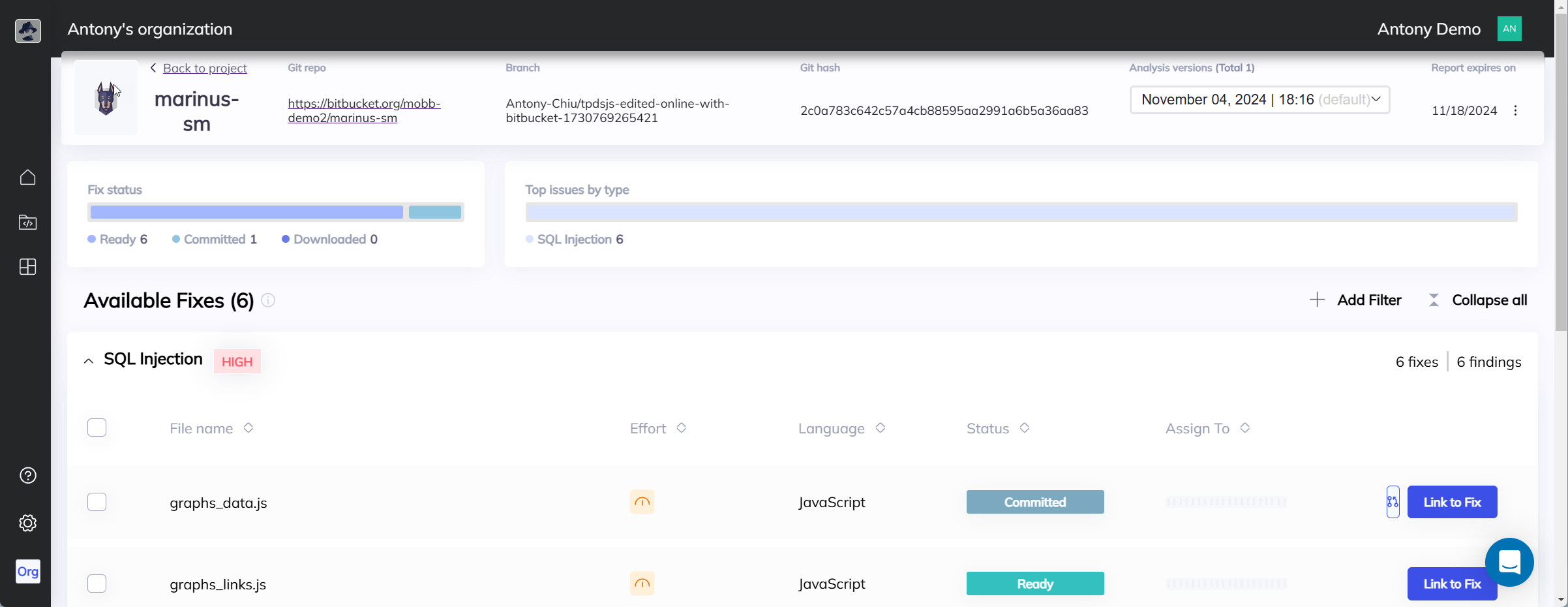Open the analysis versions dropdown
The height and width of the screenshot is (607, 1568).
[1259, 100]
